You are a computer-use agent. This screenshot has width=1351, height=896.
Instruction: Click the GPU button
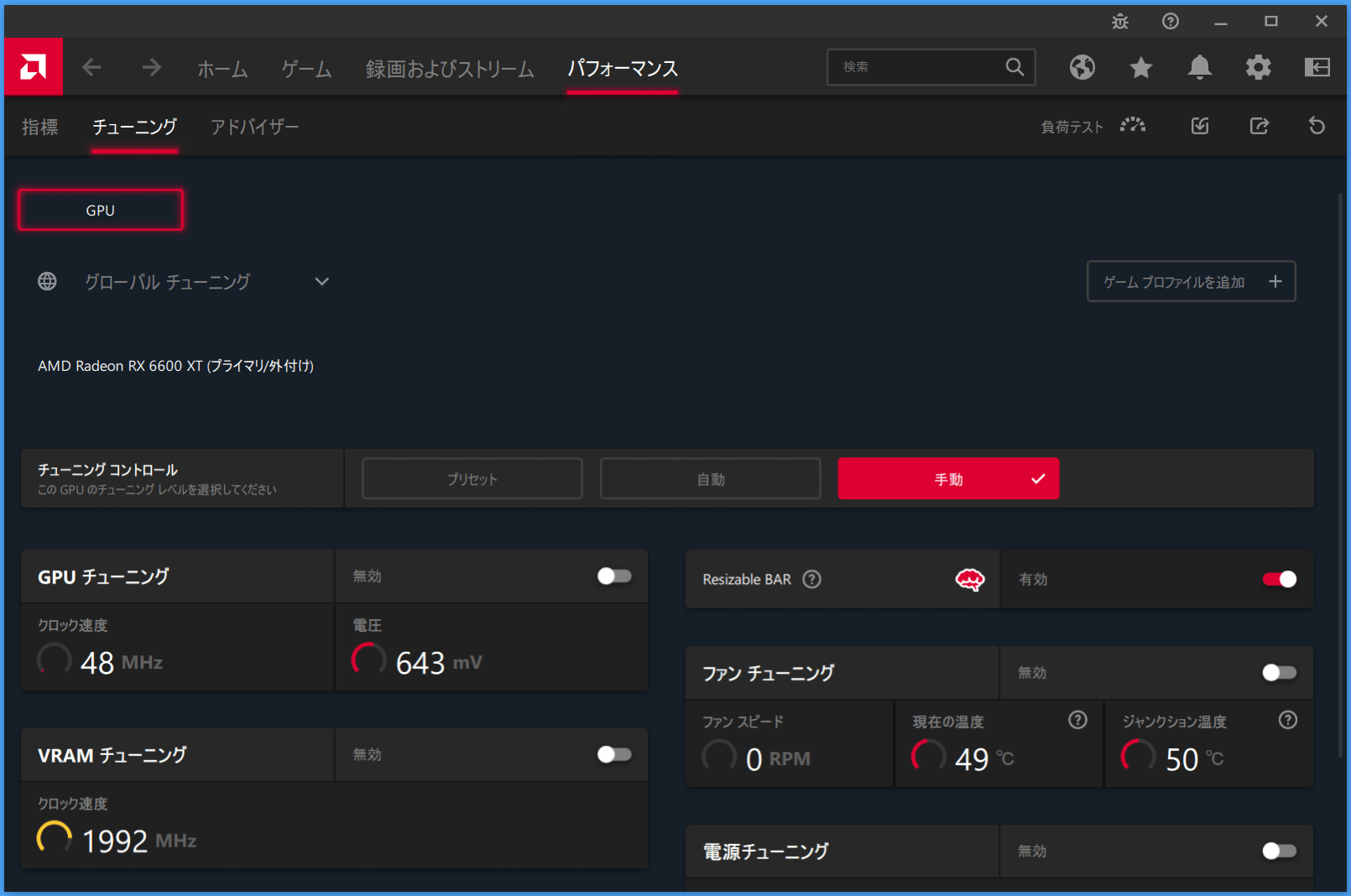[101, 210]
